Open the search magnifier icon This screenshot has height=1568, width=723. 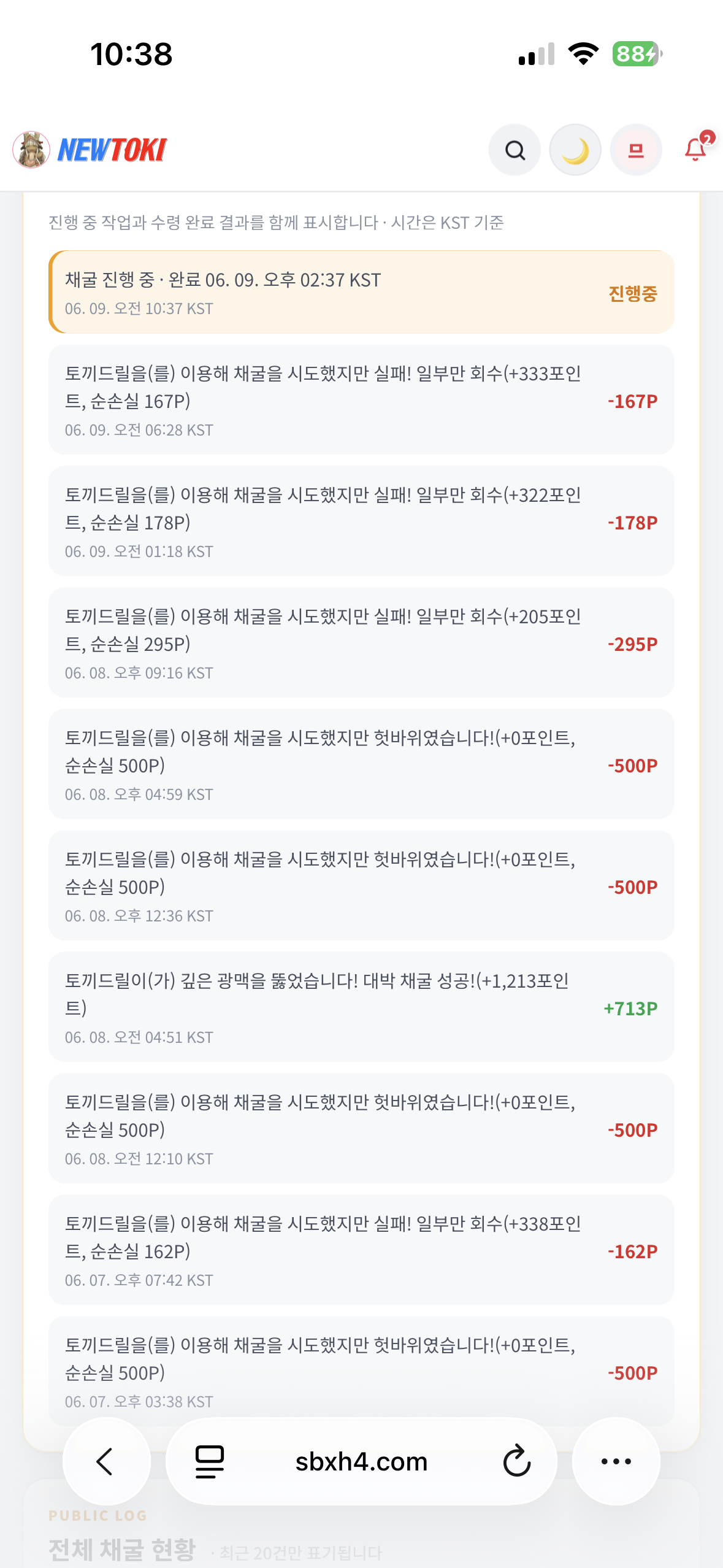[x=515, y=150]
